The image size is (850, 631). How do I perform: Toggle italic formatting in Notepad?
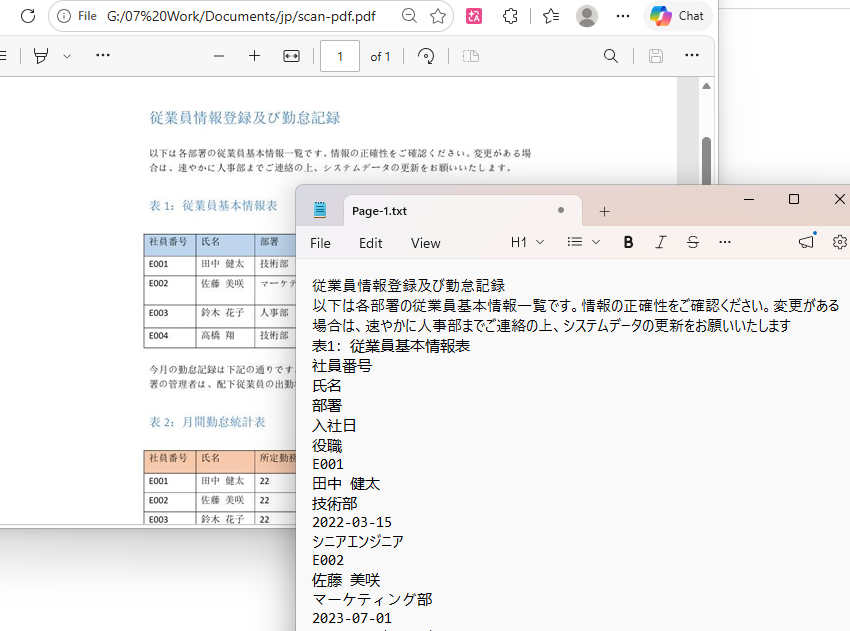point(660,242)
